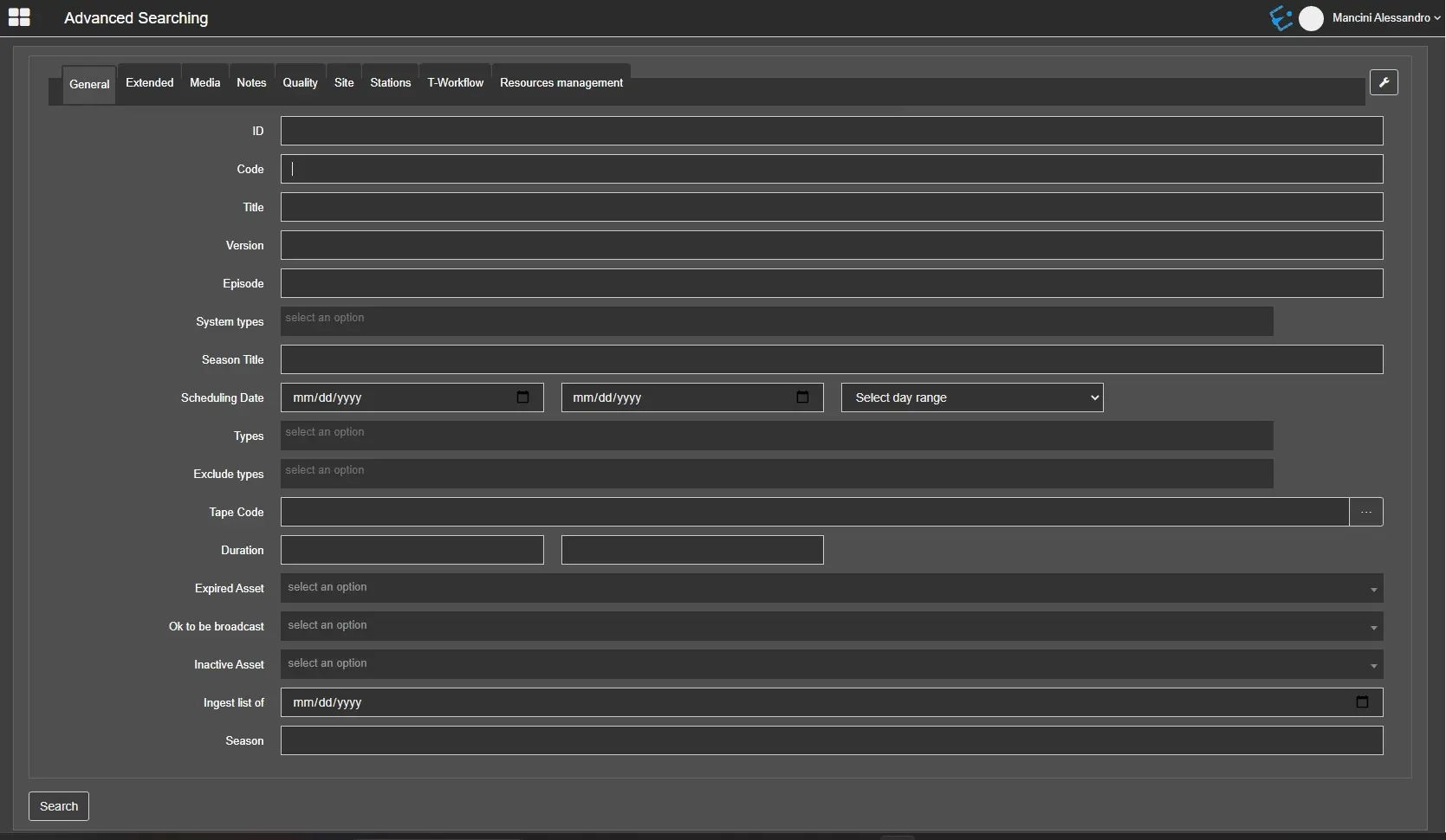Click the blue logo icon near the username
Image resolution: width=1446 pixels, height=840 pixels.
(x=1281, y=18)
